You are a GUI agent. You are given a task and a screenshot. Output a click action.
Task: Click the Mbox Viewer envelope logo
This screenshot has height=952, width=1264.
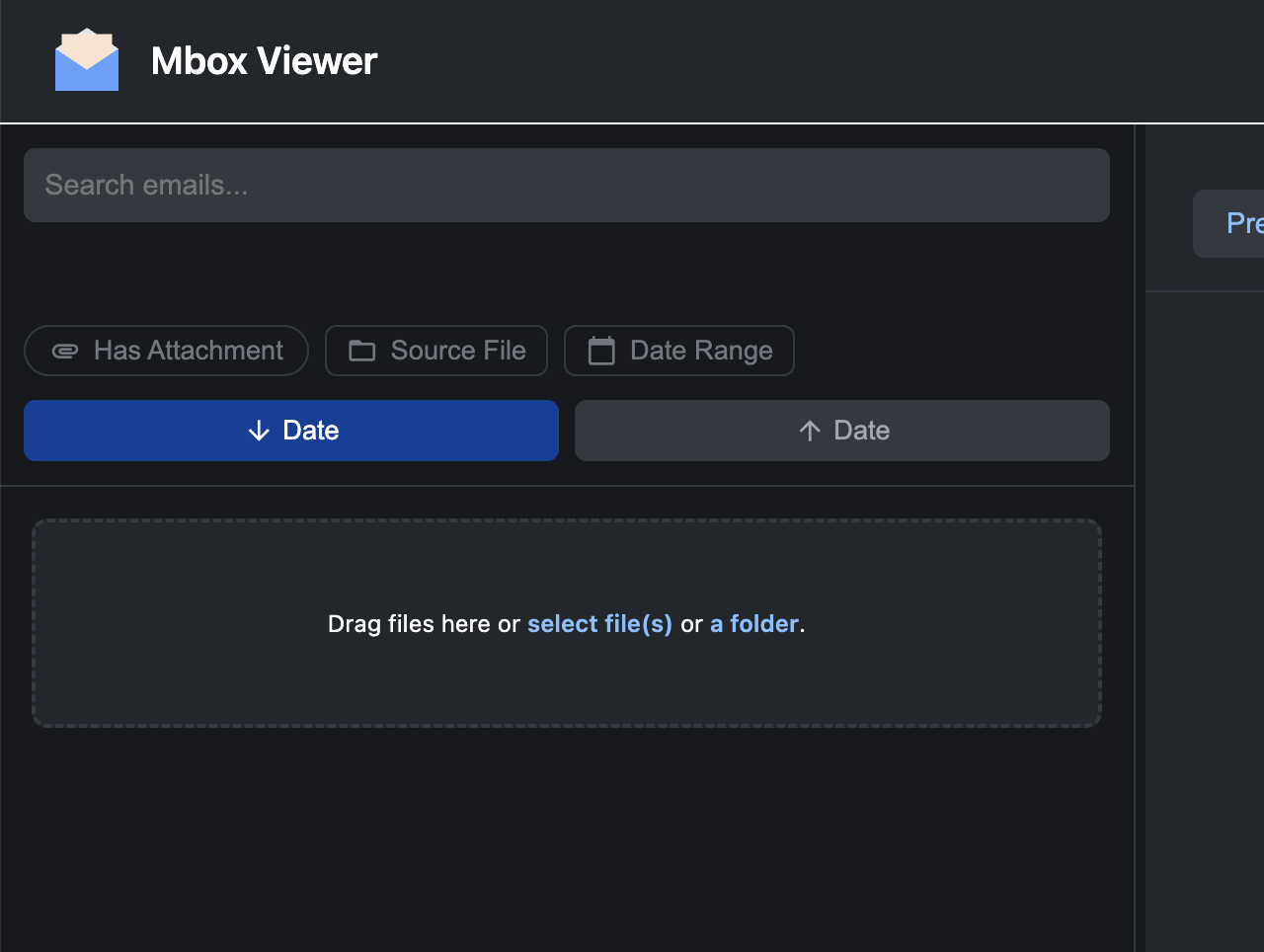87,61
